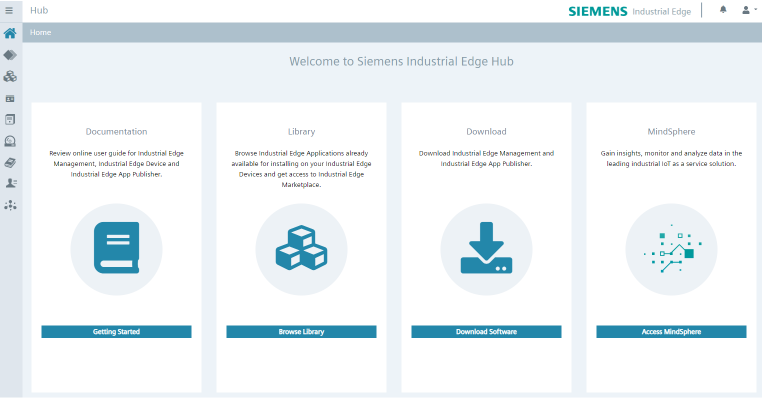
Task: Open the book icon in the sidebar
Action: [x=10, y=163]
